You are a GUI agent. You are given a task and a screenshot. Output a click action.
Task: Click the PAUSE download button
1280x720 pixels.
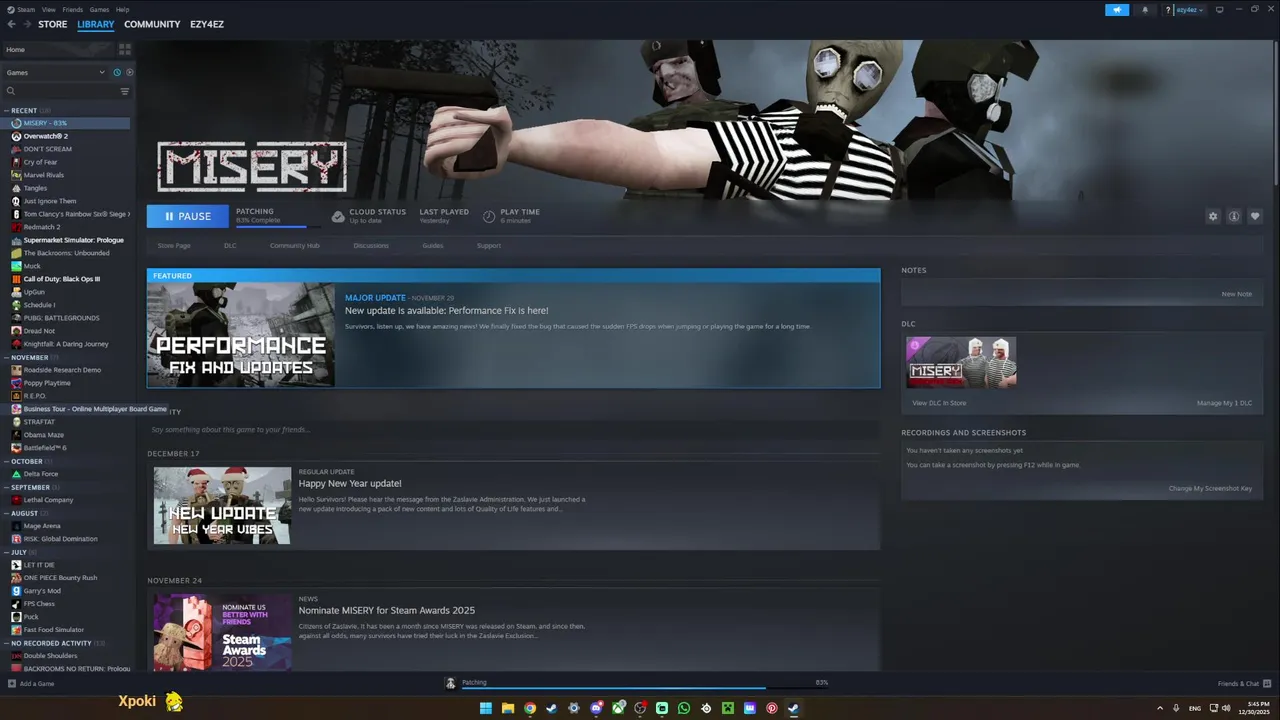tap(188, 216)
